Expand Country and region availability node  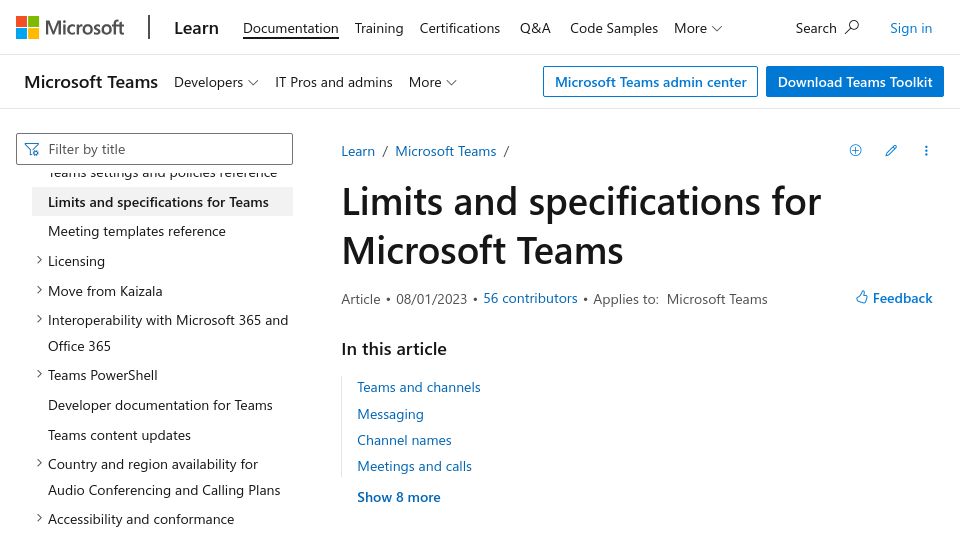39,463
